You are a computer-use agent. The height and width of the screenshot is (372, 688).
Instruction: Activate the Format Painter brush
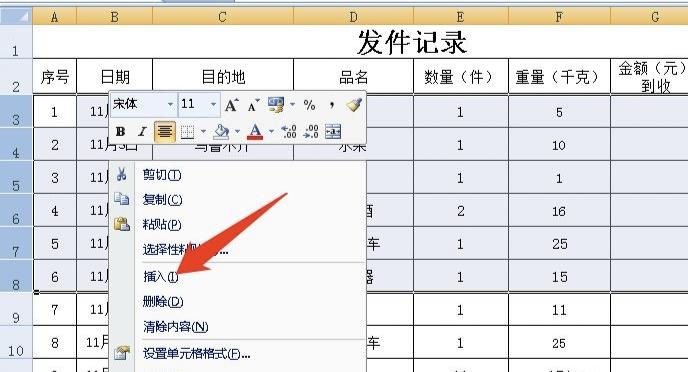tap(354, 105)
